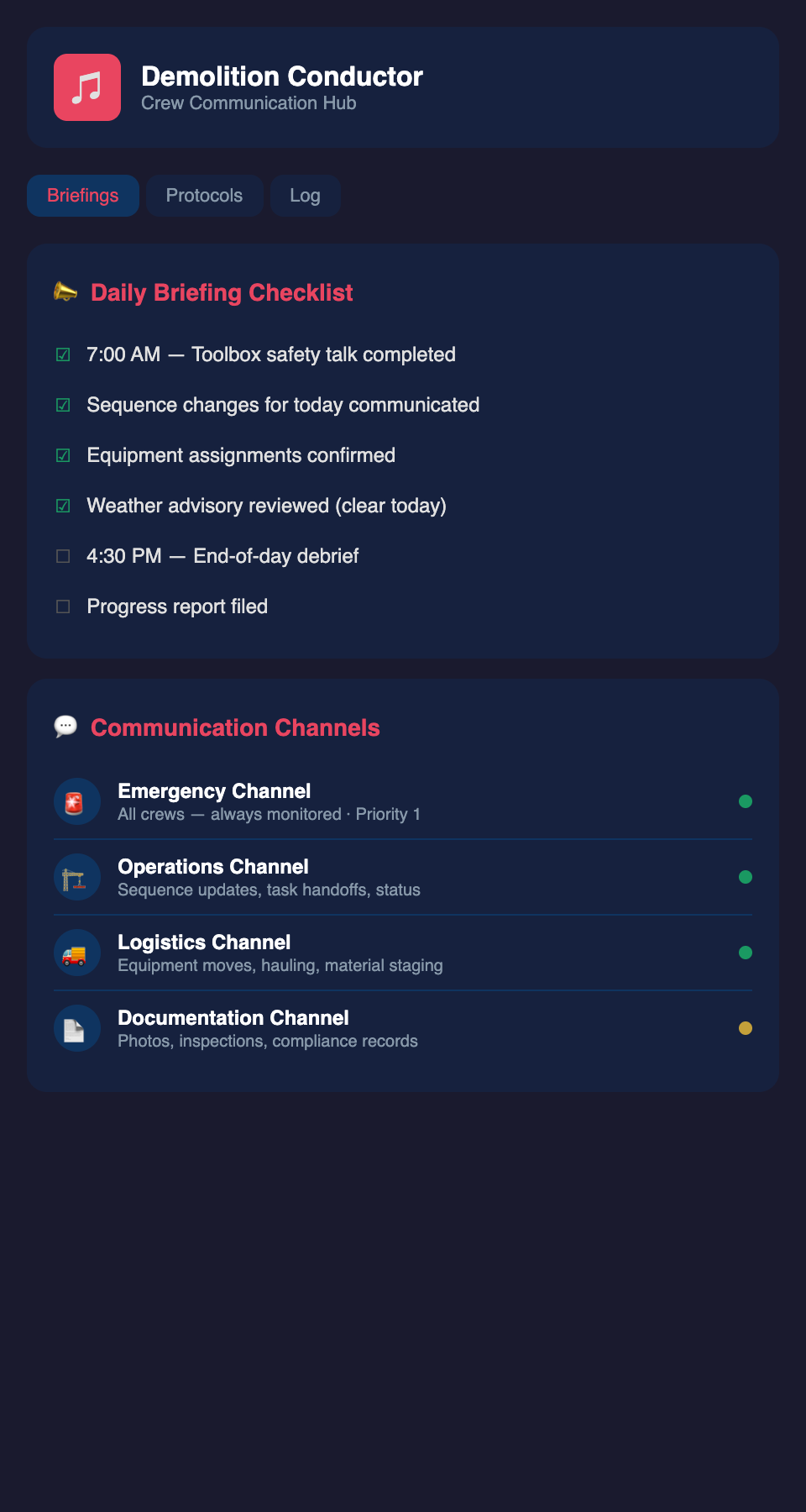806x1512 pixels.
Task: Check the End-of-day debrief checkbox
Action: 63,556
